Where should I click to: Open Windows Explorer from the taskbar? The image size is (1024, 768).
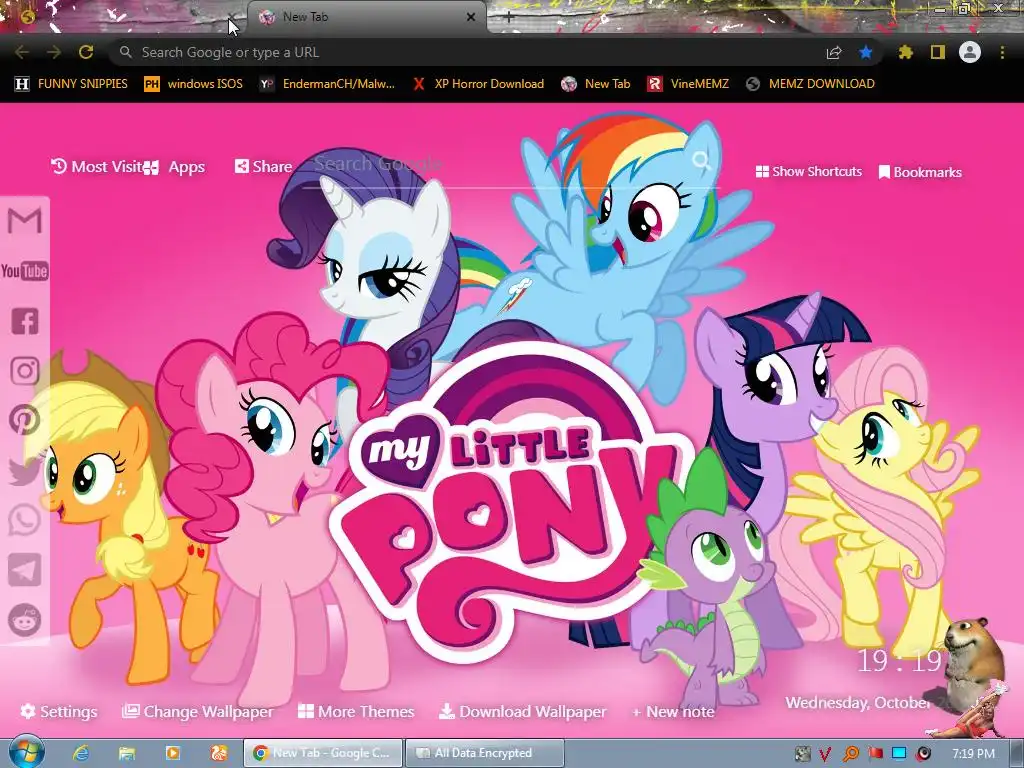click(127, 753)
